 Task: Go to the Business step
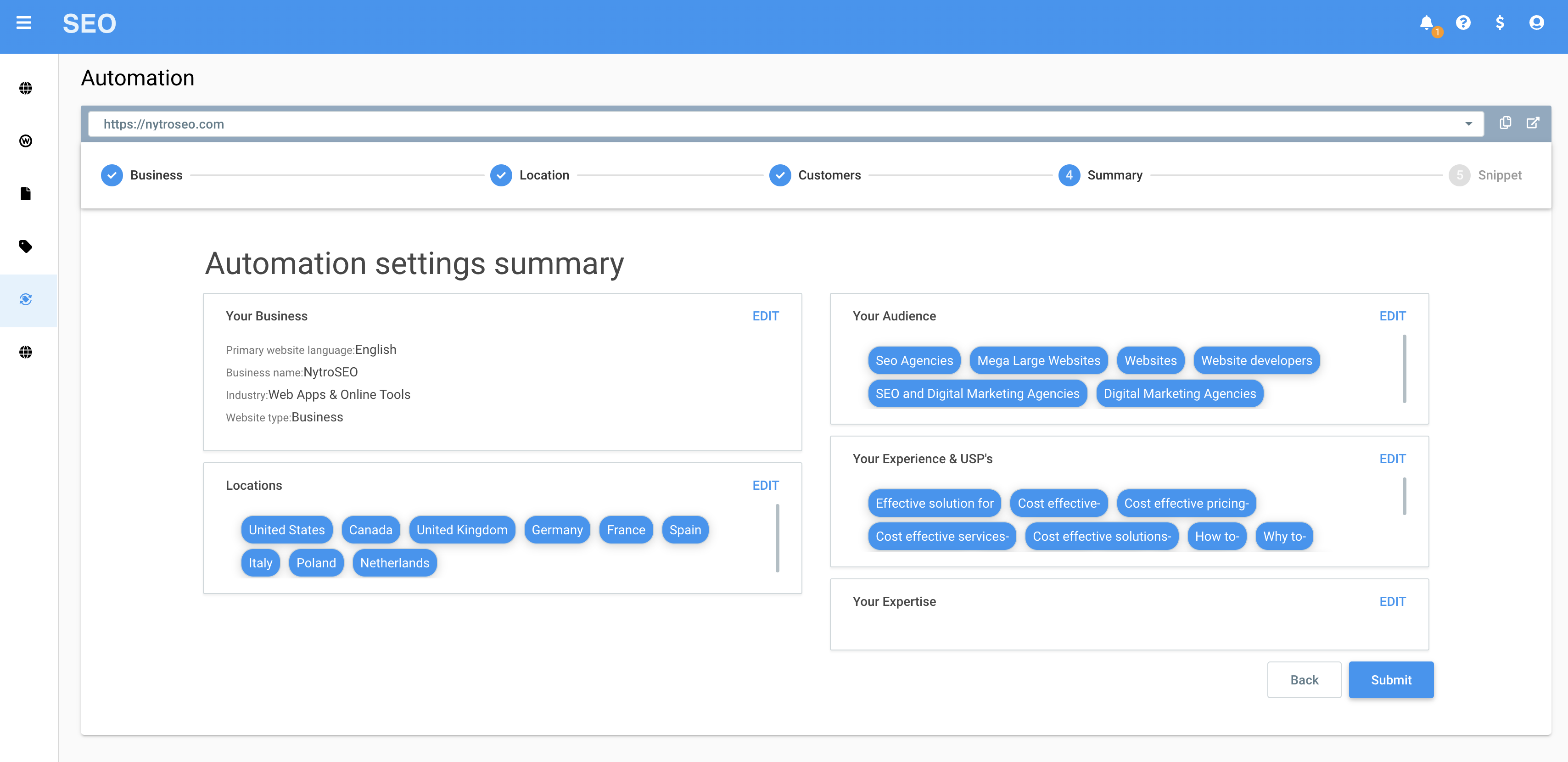click(142, 175)
